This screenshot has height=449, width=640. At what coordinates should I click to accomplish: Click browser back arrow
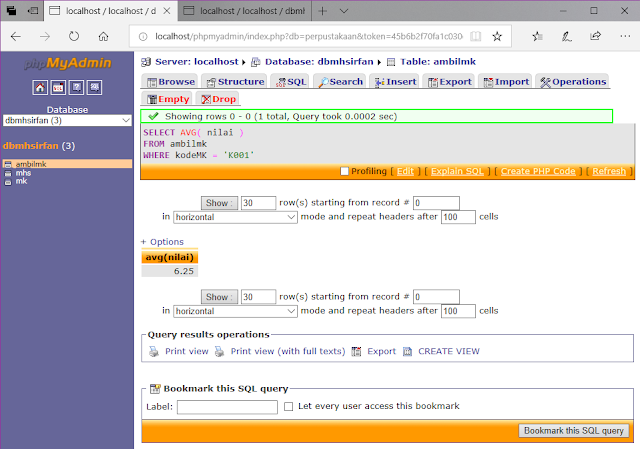[16, 37]
